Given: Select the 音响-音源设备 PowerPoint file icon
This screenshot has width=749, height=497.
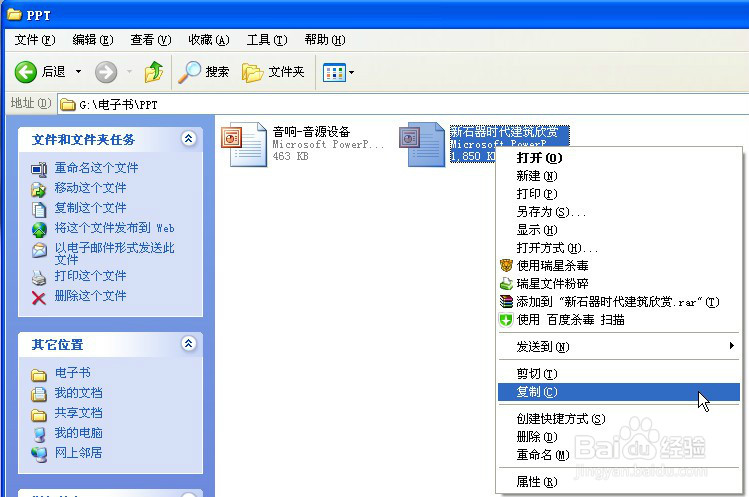Looking at the screenshot, I should tap(244, 144).
